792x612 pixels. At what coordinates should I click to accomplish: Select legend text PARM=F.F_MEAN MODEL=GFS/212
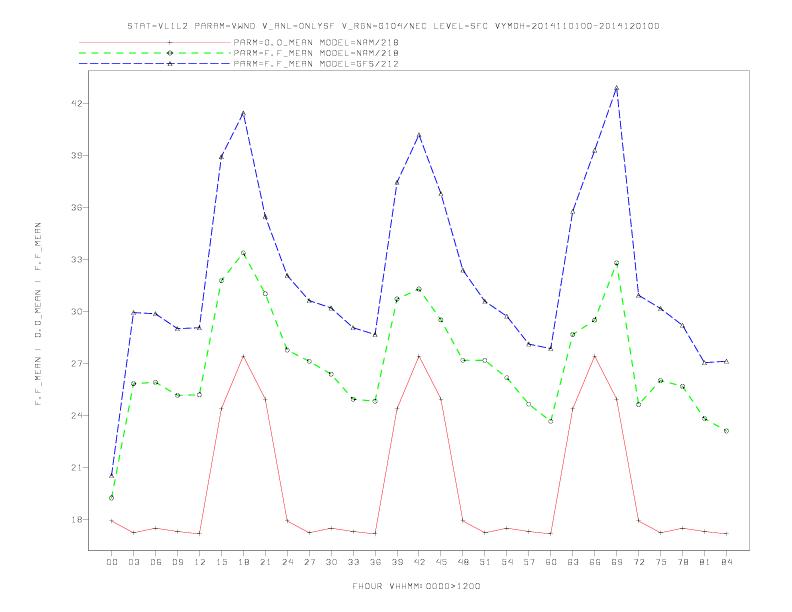(316, 64)
